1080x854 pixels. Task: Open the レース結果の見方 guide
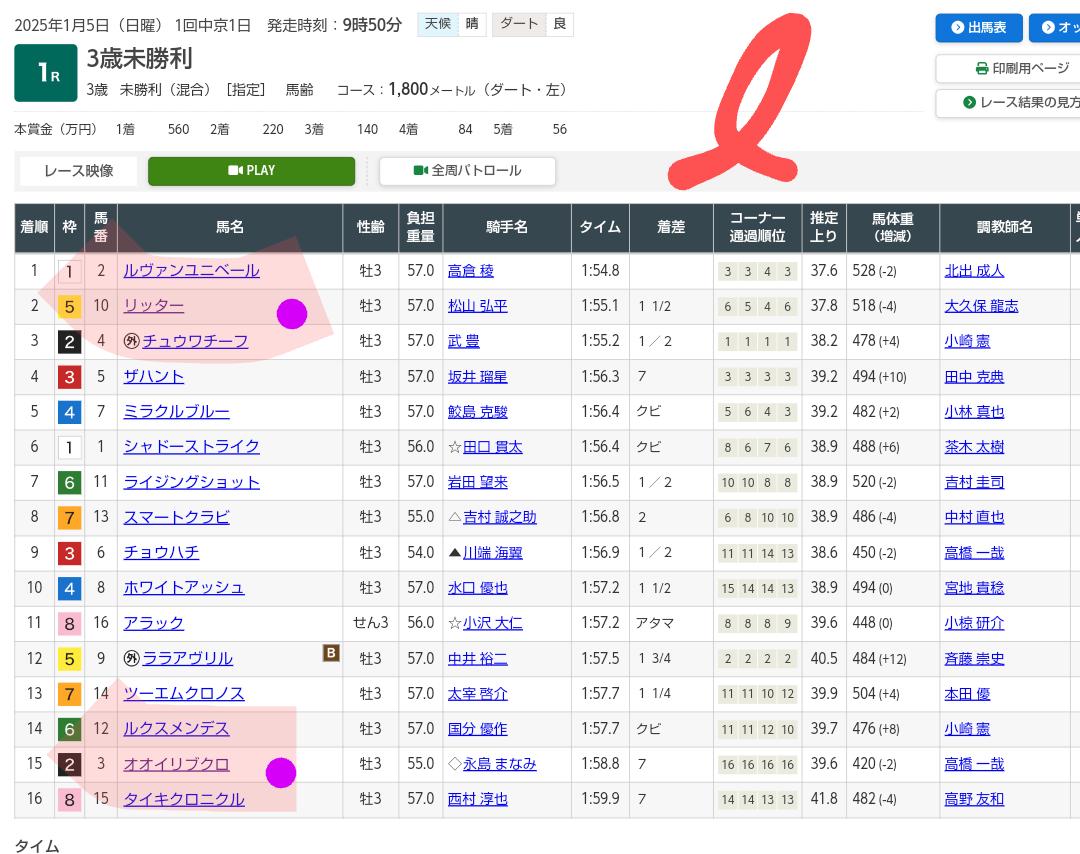point(1012,103)
